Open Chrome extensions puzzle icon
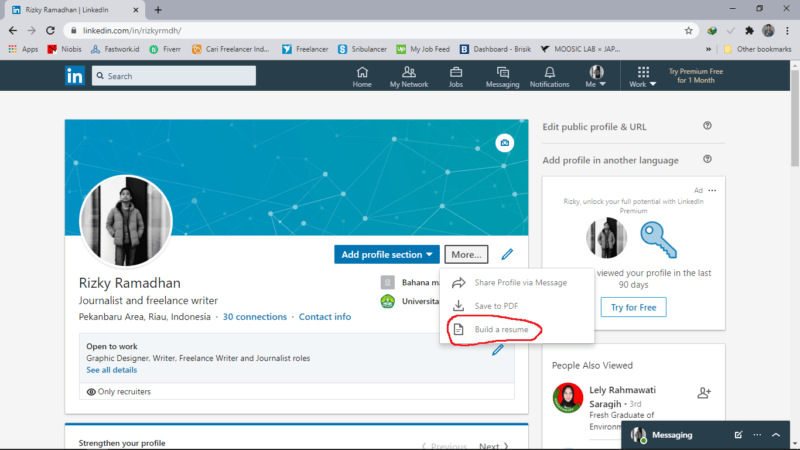The width and height of the screenshot is (800, 450). [749, 31]
